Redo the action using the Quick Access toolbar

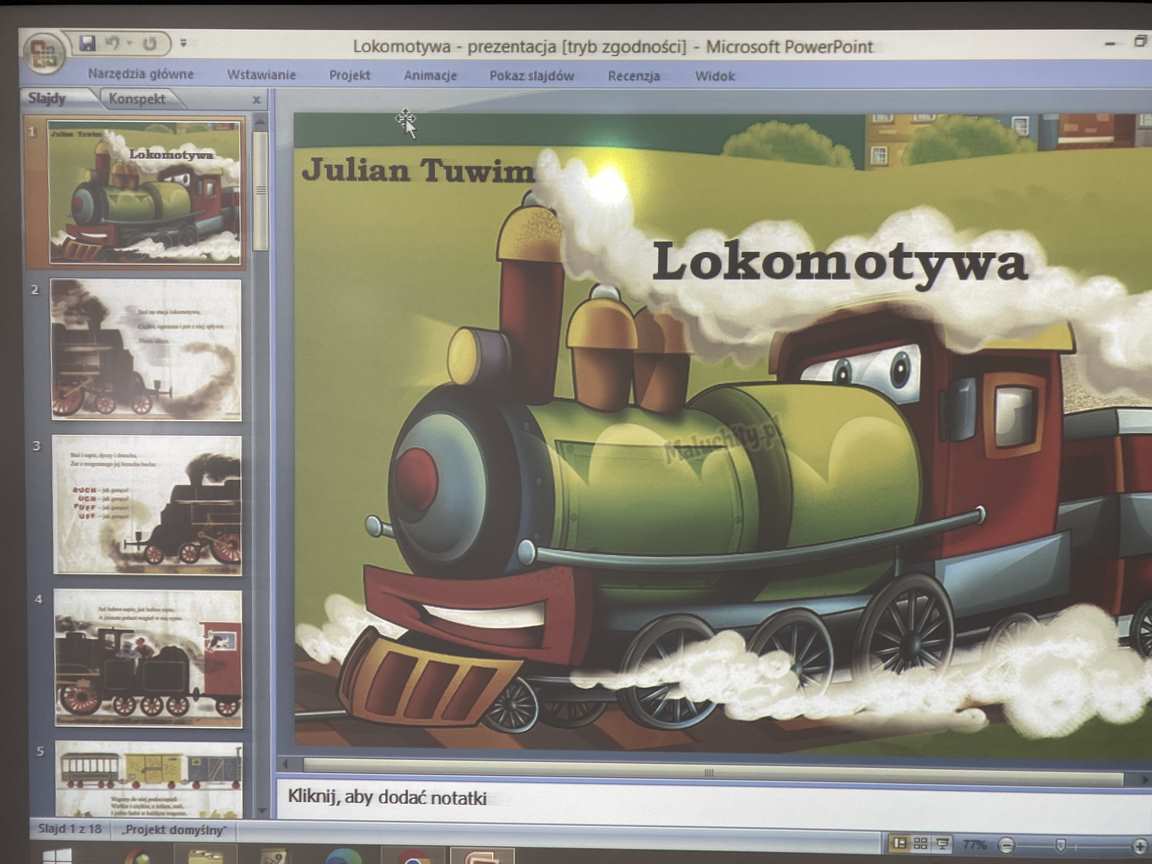tap(150, 44)
